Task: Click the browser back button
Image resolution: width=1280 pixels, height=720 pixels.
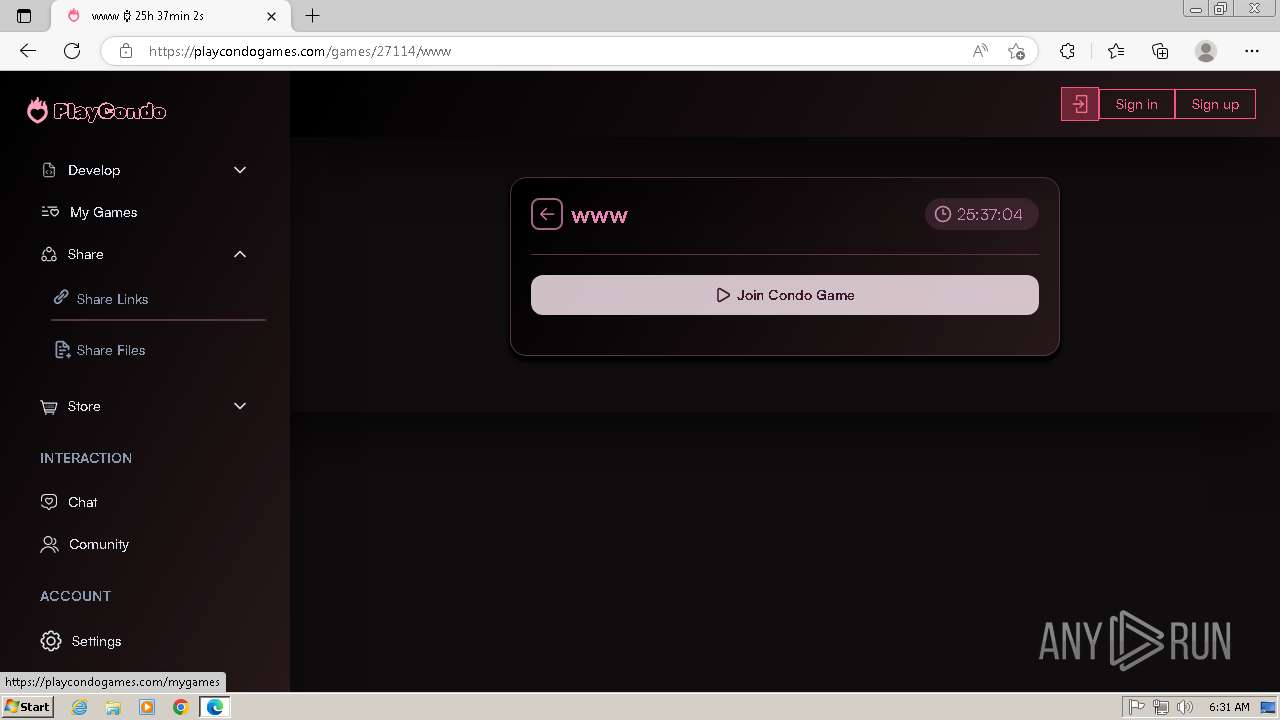Action: tap(28, 51)
